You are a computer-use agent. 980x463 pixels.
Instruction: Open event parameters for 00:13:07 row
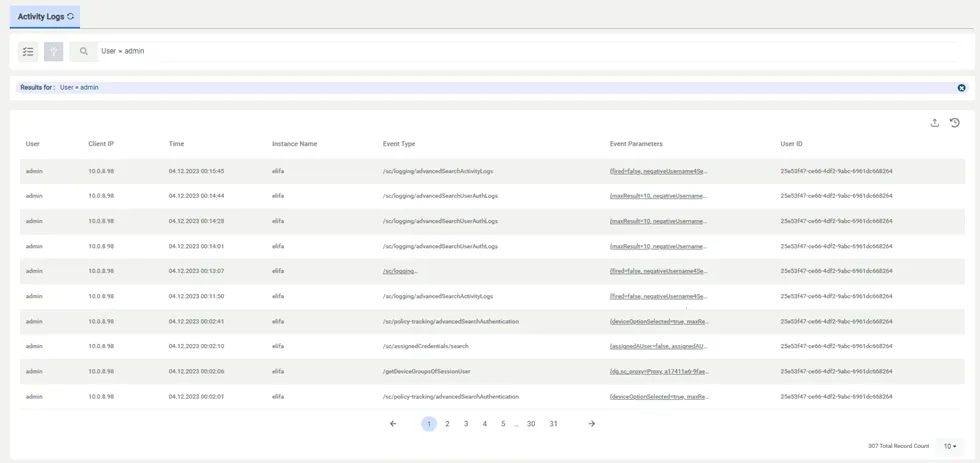pyautogui.click(x=659, y=271)
